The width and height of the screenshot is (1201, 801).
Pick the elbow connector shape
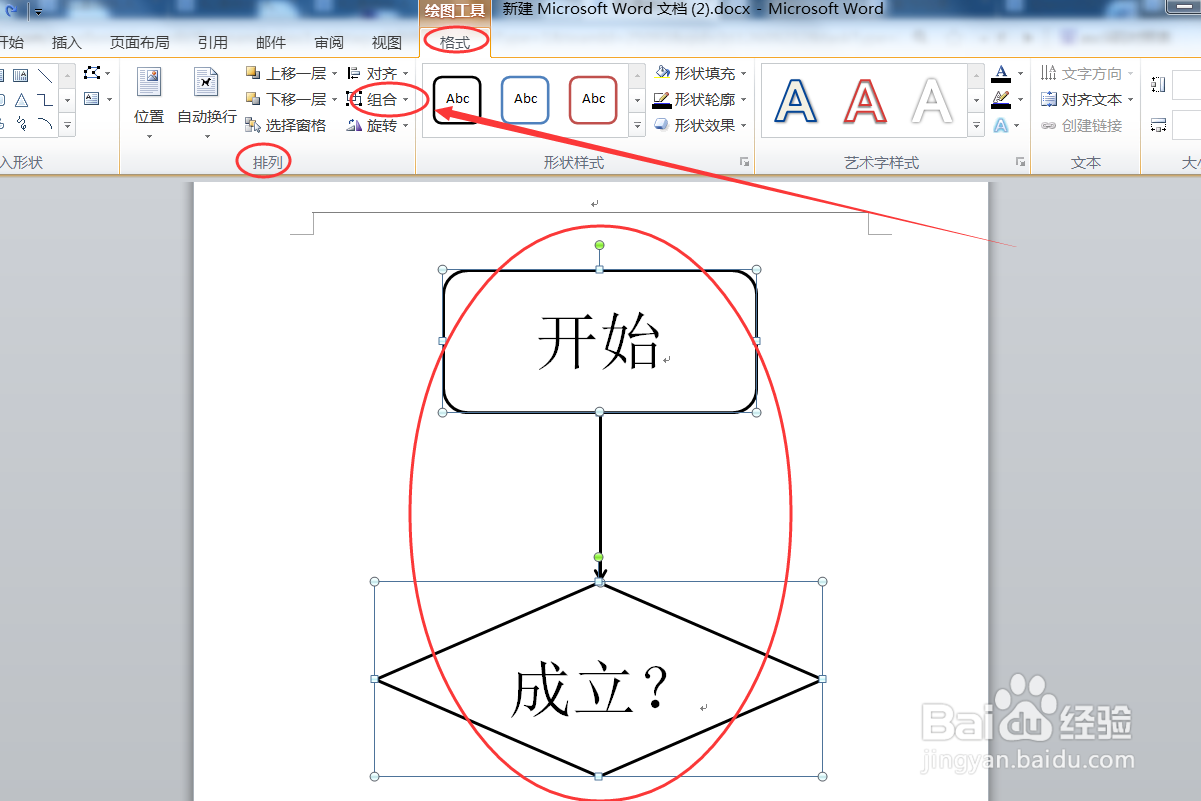pyautogui.click(x=45, y=99)
